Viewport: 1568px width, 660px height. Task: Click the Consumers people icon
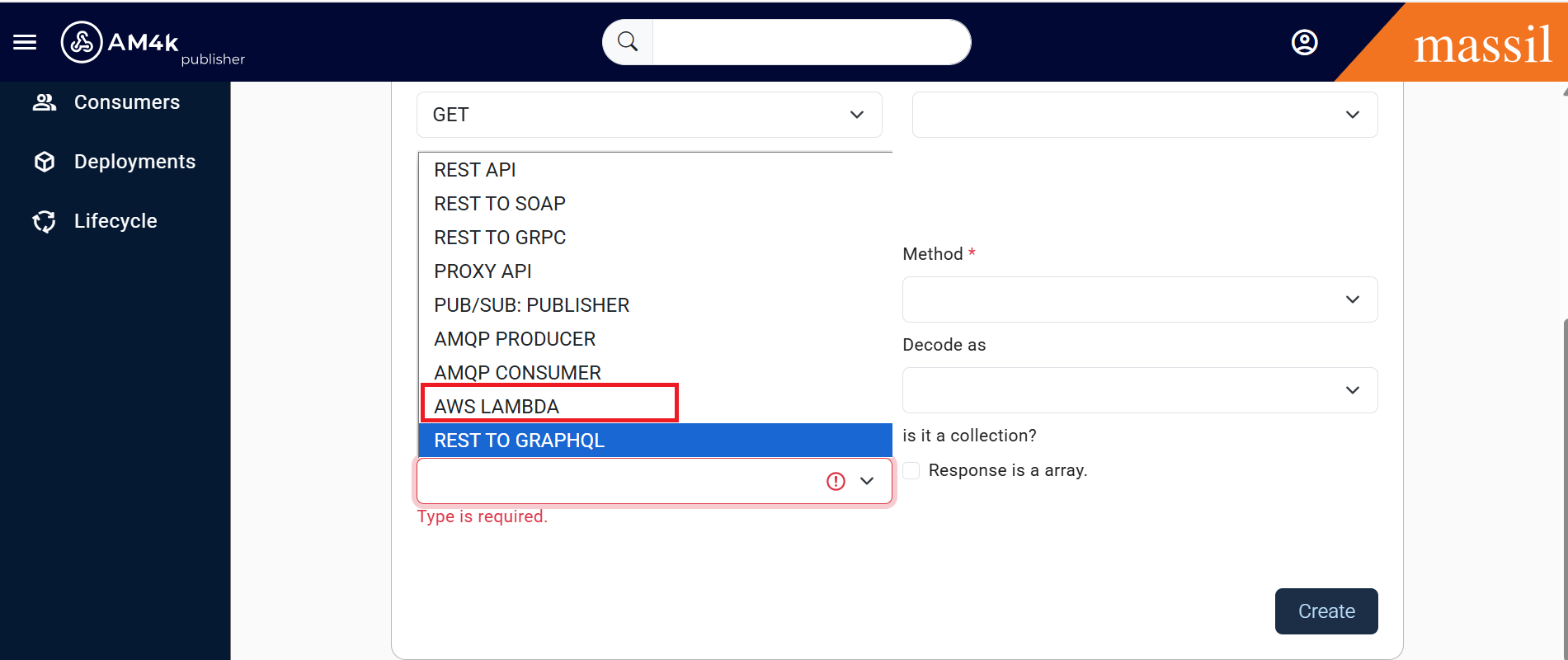tap(45, 102)
